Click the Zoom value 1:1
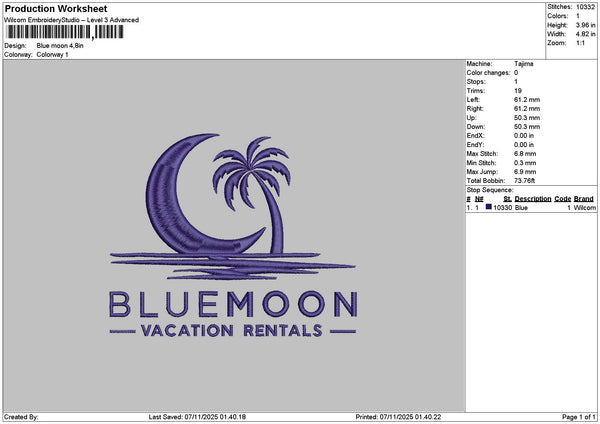This screenshot has width=600, height=424. 580,43
